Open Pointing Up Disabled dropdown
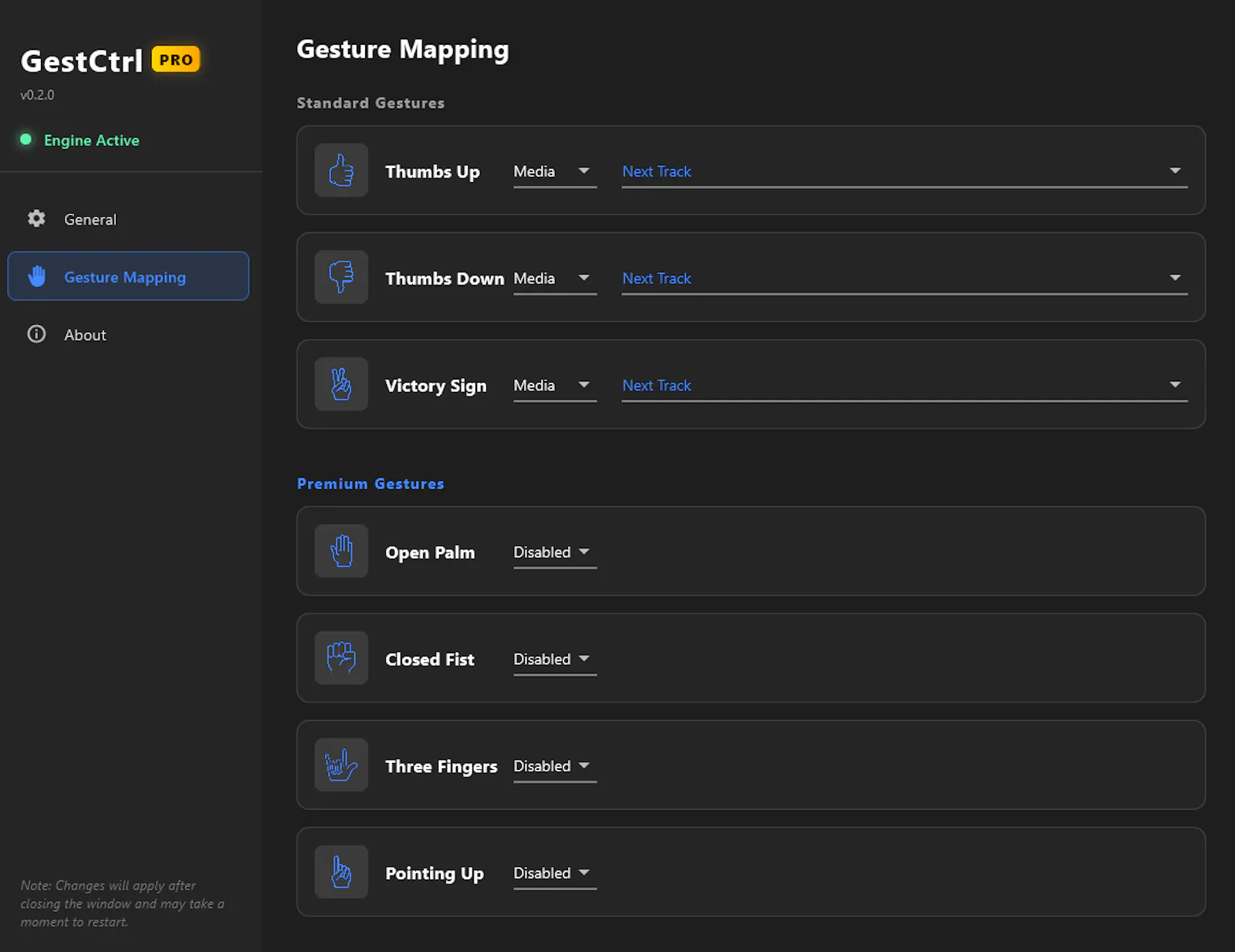Screen dimensions: 1235x952 pos(555,873)
